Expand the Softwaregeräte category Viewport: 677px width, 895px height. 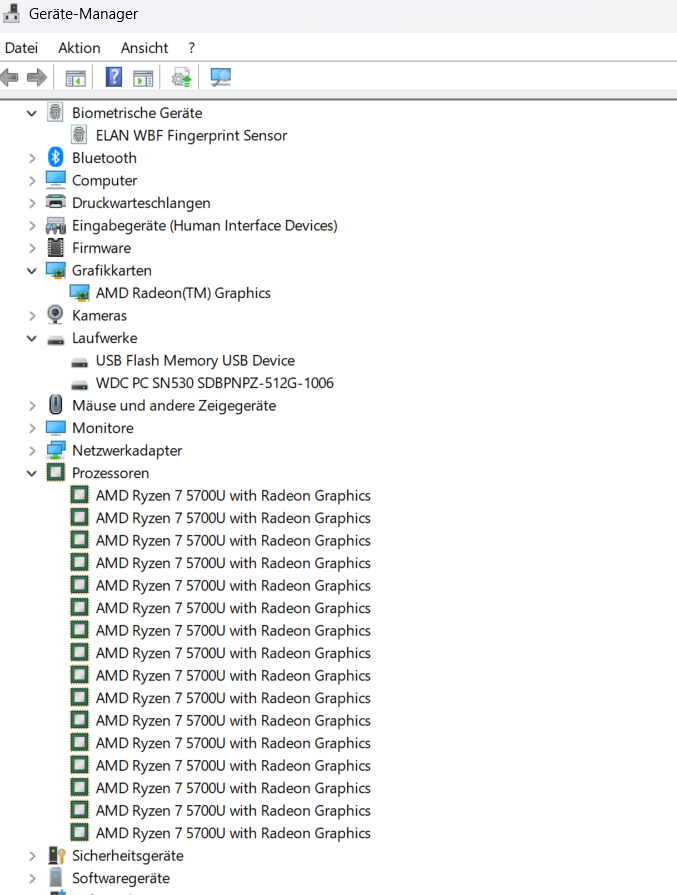[32, 878]
